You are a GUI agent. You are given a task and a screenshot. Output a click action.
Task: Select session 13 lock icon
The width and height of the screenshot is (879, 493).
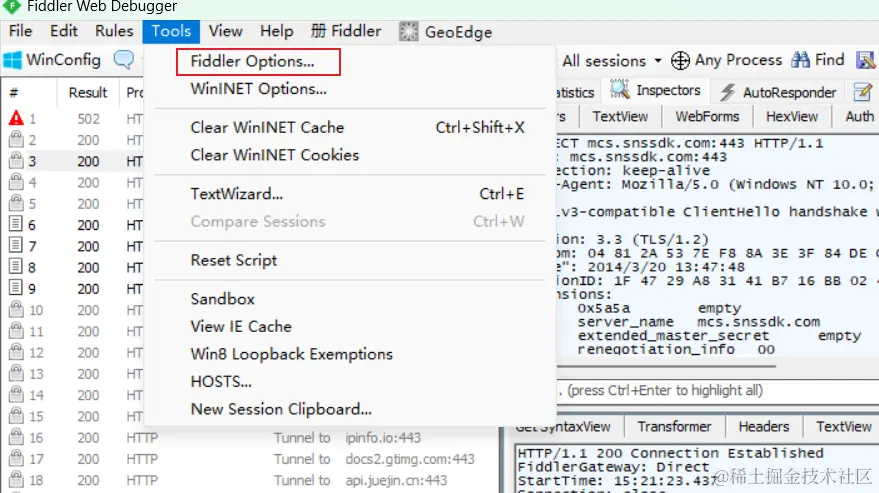16,373
